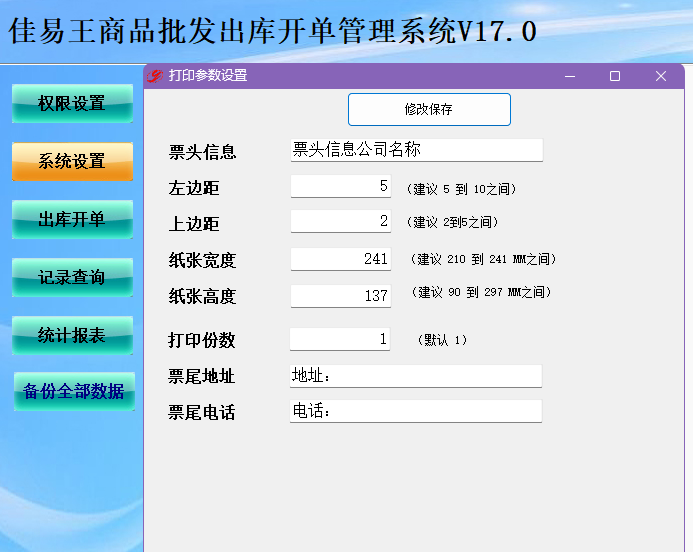The height and width of the screenshot is (552, 693).
Task: Maximize the 打印参数设置 window
Action: [x=615, y=76]
